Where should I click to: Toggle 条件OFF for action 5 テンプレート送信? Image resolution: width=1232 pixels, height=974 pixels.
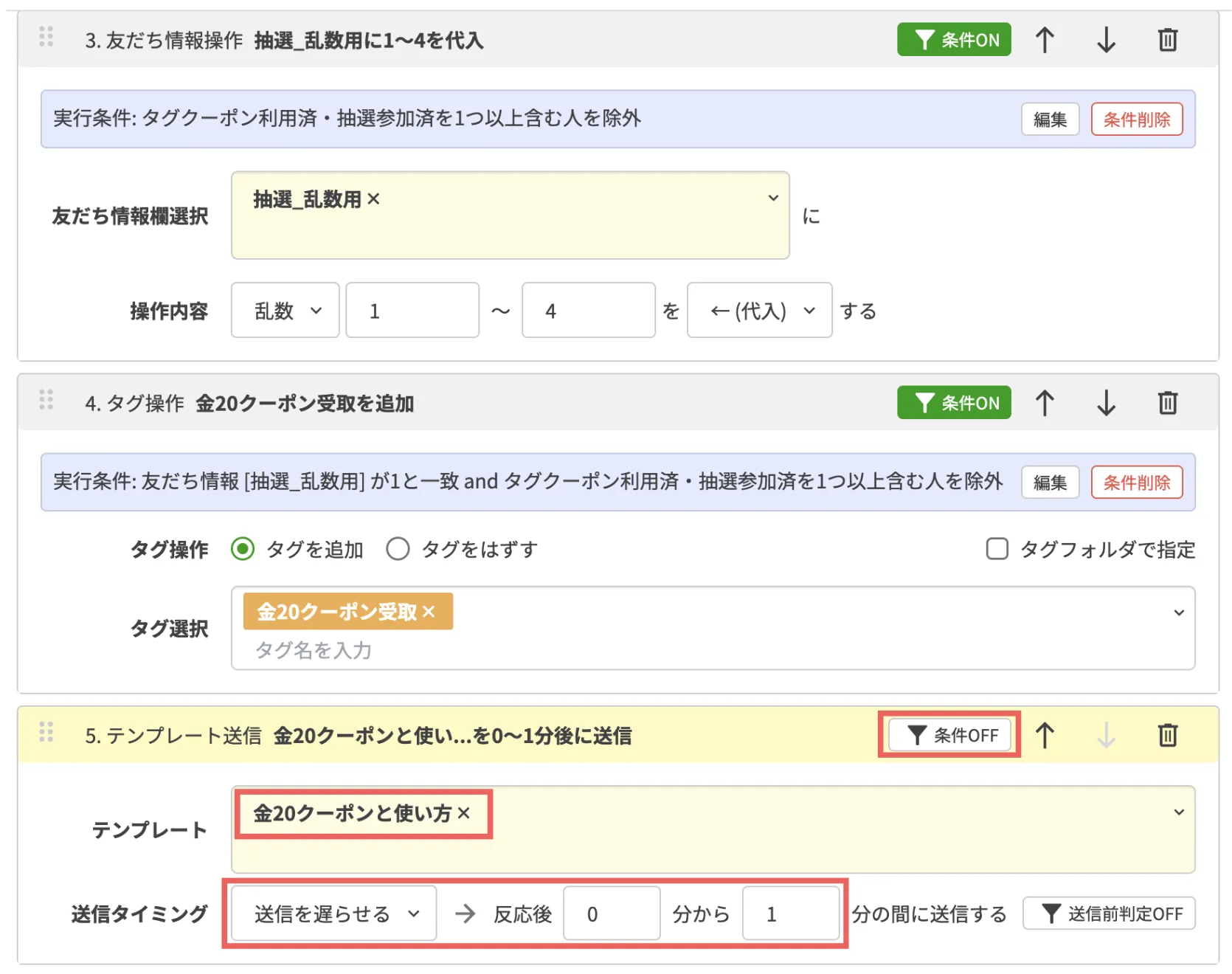coord(949,735)
